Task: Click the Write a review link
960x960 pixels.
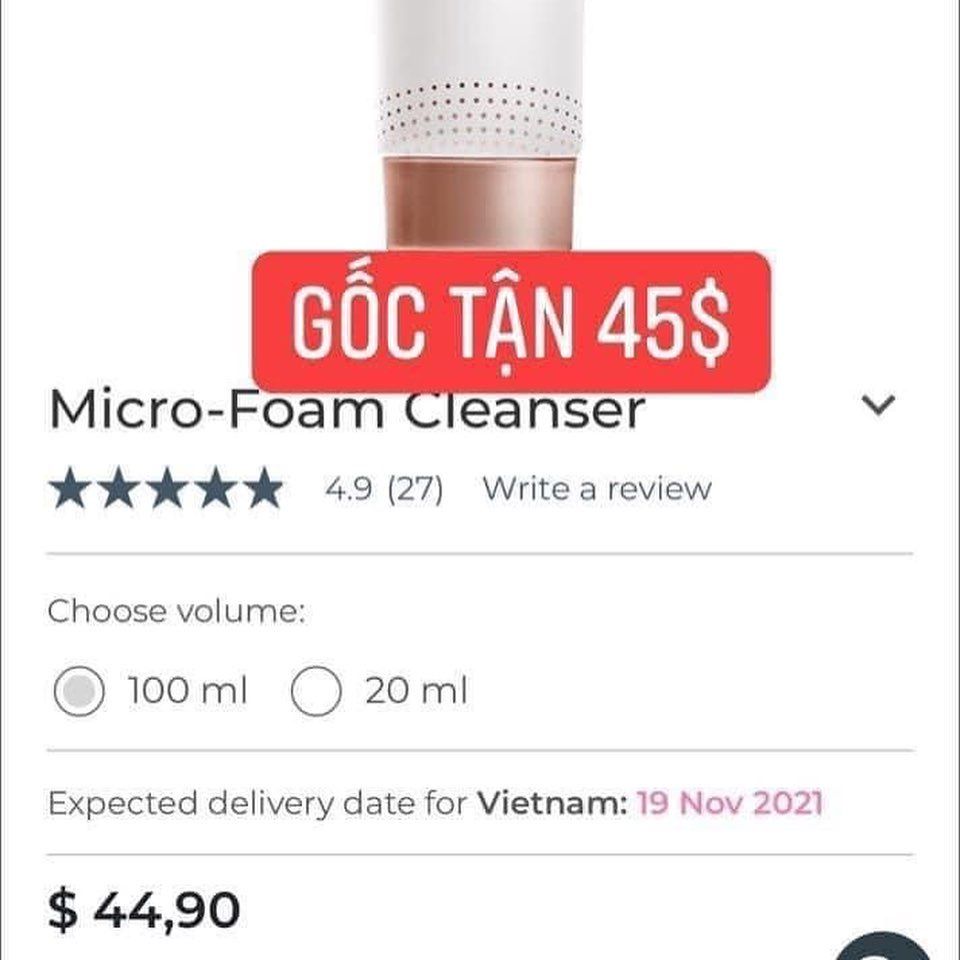Action: click(x=597, y=489)
